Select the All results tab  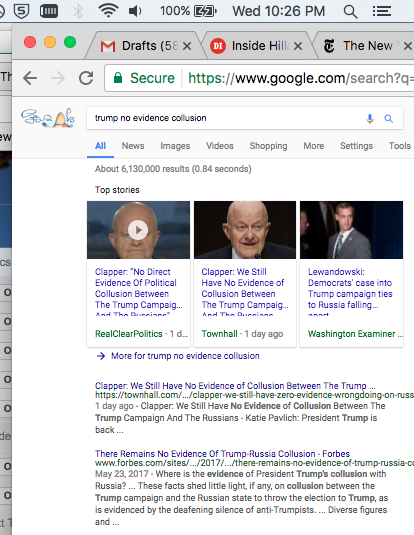point(100,146)
